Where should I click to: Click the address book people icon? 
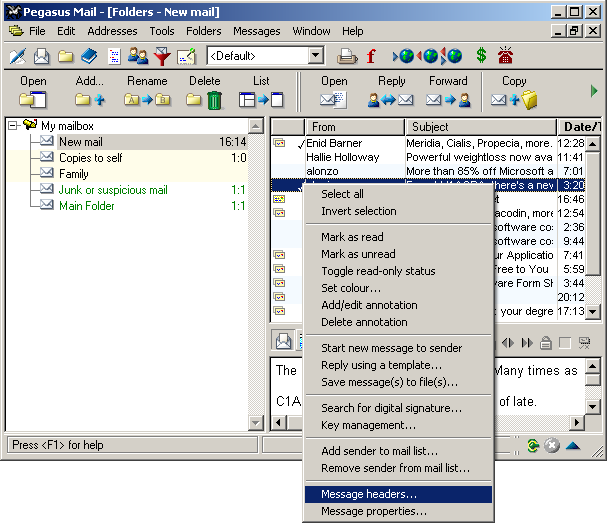138,56
